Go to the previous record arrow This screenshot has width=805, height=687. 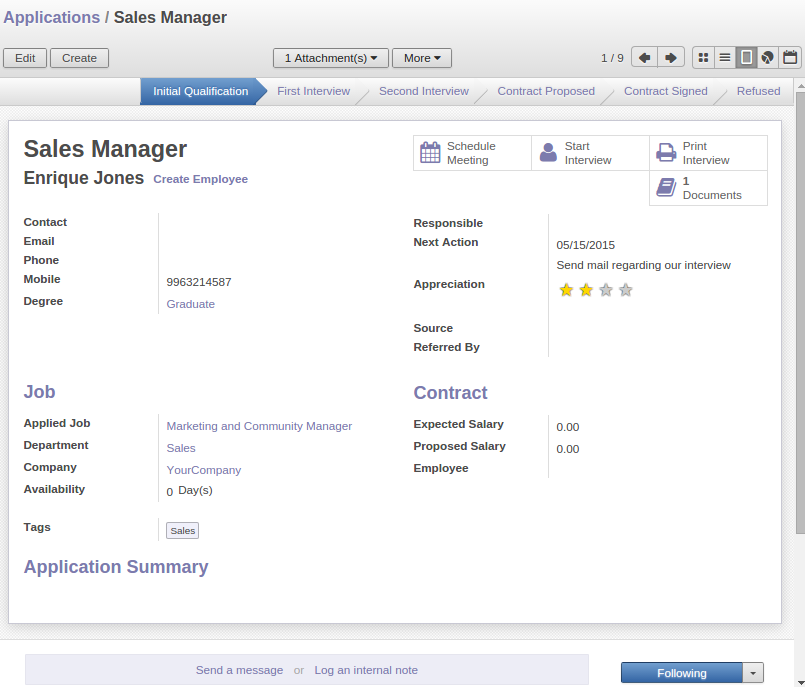coord(645,58)
